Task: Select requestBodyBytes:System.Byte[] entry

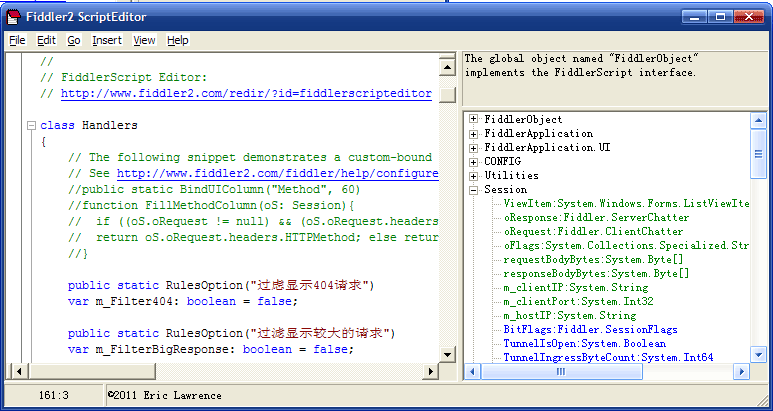Action: pos(593,259)
